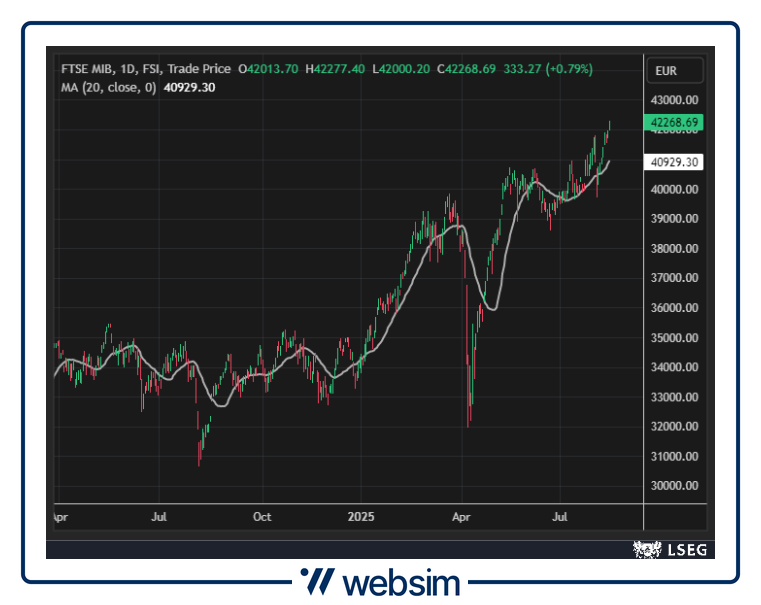
Task: Click the white 40929.30 MA value tag
Action: [x=674, y=162]
